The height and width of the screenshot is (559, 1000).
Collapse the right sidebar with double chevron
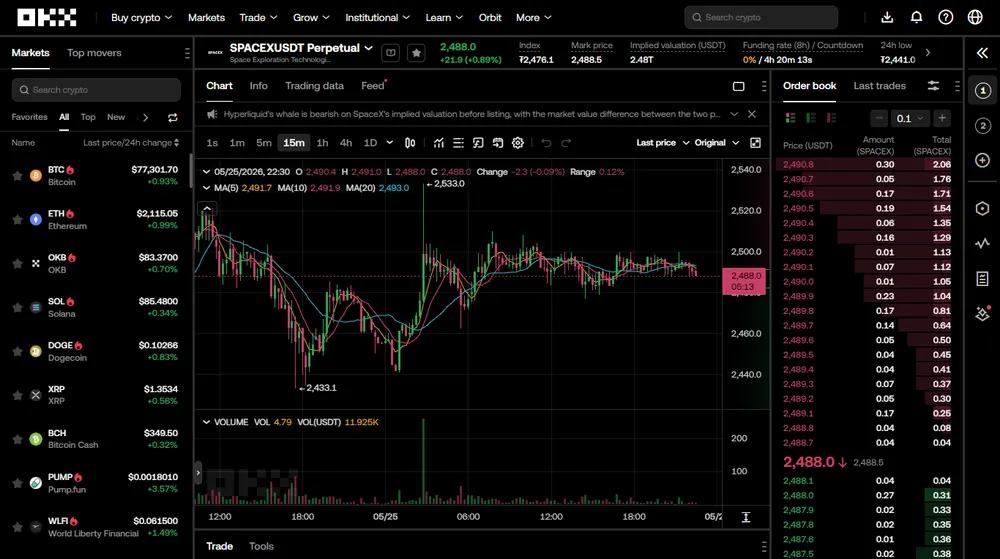click(983, 53)
